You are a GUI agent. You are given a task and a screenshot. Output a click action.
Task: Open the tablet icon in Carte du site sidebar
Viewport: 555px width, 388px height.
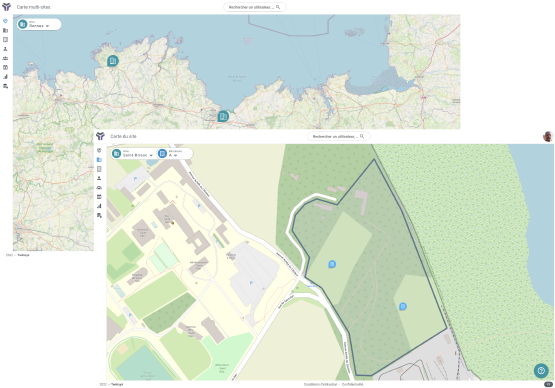coord(99,169)
